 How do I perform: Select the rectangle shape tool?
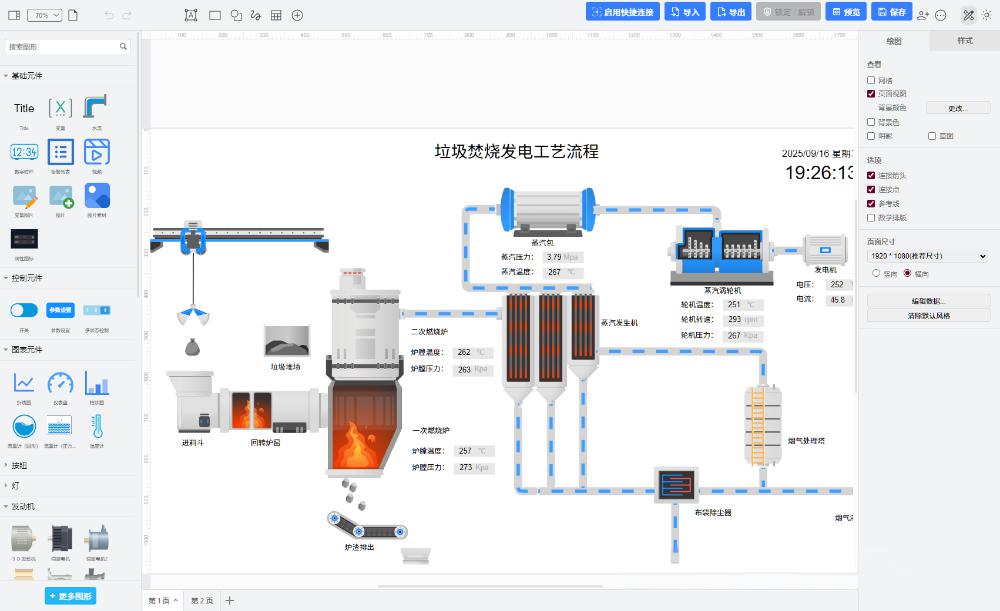(215, 15)
